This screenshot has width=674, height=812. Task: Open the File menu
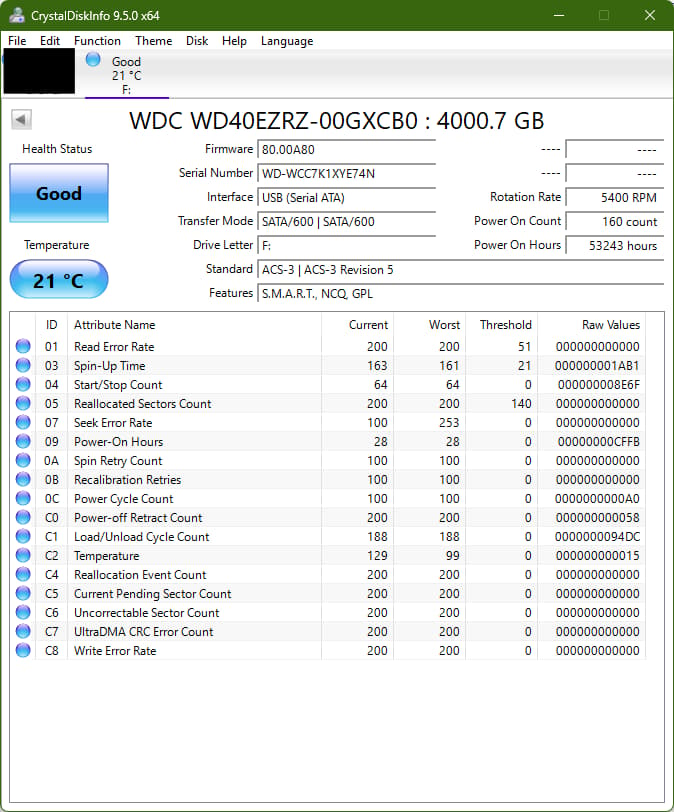pyautogui.click(x=17, y=41)
